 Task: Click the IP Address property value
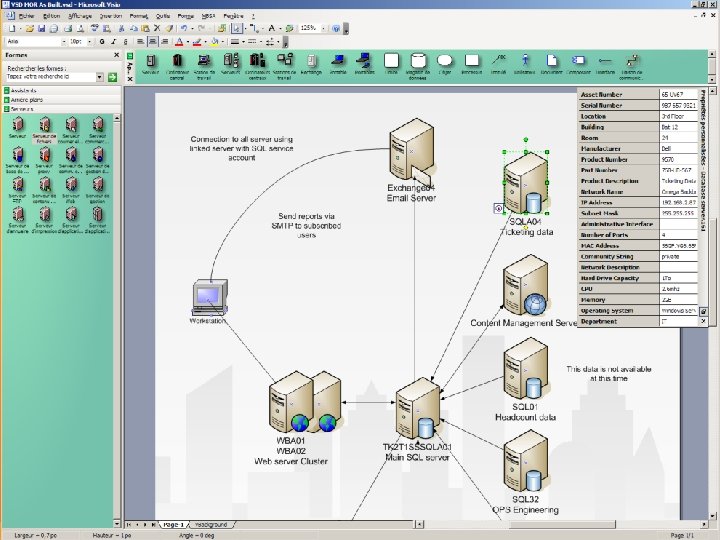(678, 202)
